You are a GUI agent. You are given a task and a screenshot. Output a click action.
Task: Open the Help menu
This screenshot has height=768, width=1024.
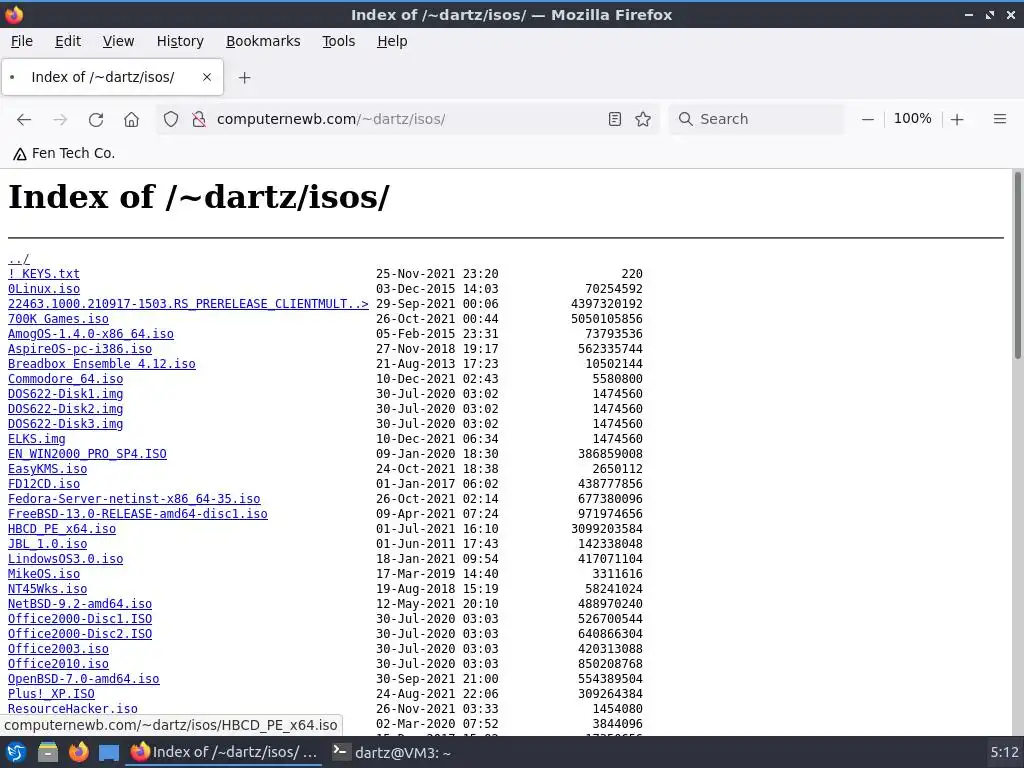point(392,41)
